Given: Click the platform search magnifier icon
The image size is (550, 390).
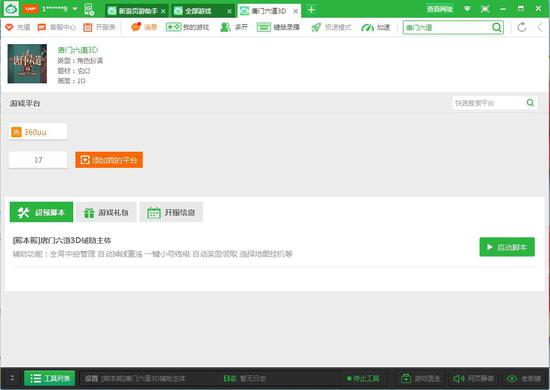Looking at the screenshot, I should 530,103.
